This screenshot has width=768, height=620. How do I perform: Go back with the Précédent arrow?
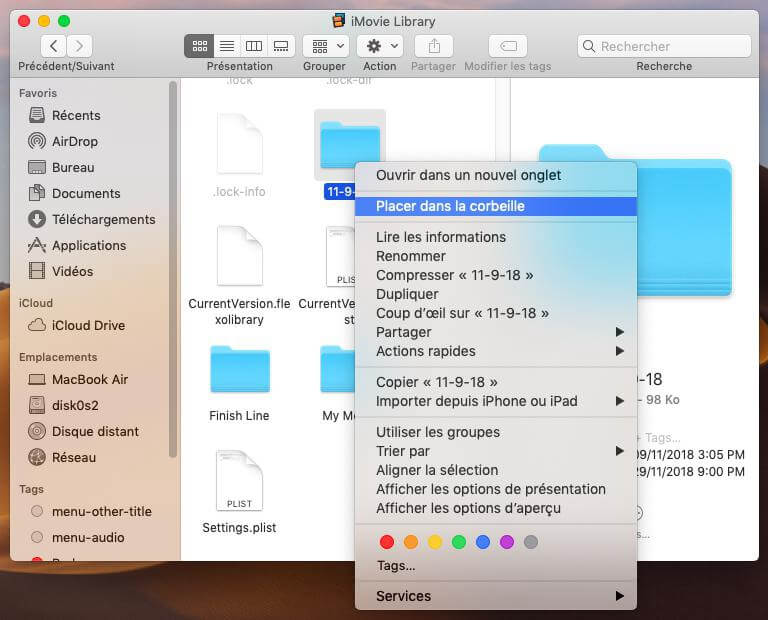point(53,46)
